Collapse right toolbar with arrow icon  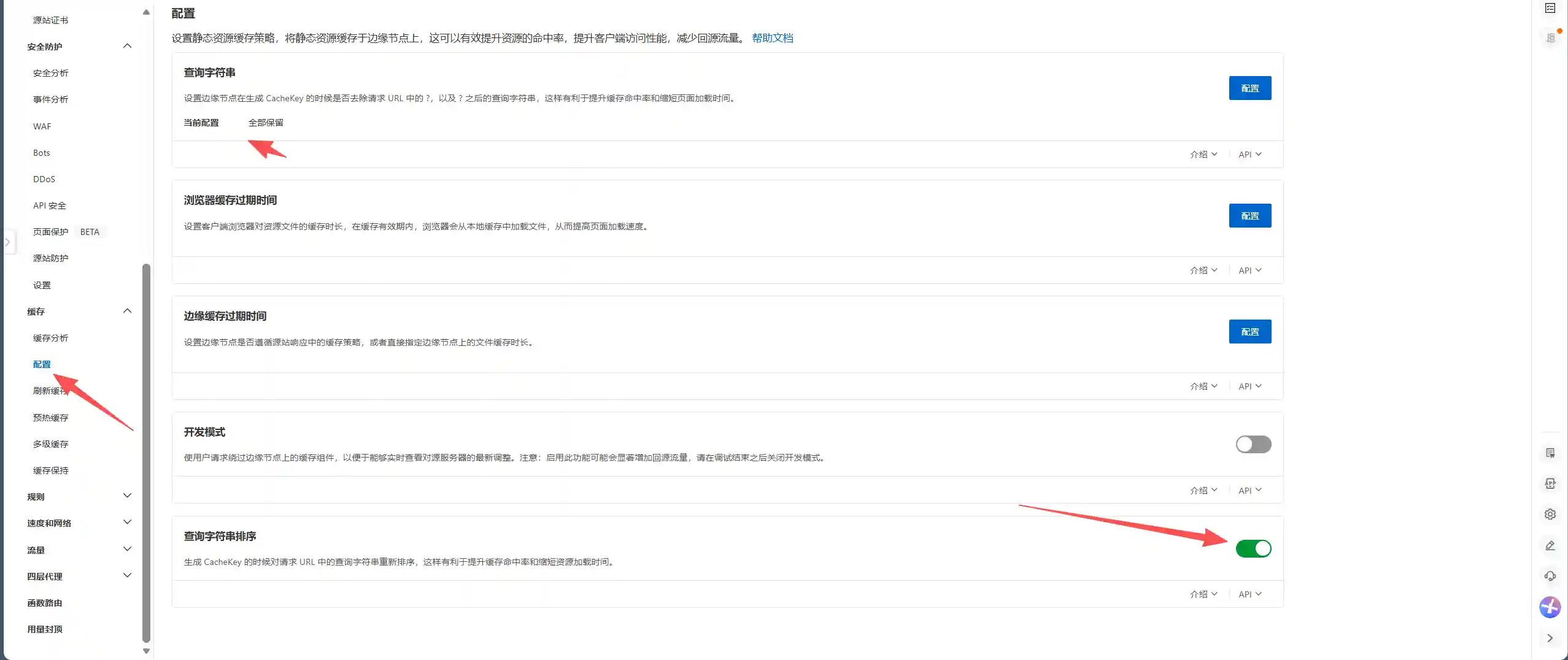[1550, 638]
